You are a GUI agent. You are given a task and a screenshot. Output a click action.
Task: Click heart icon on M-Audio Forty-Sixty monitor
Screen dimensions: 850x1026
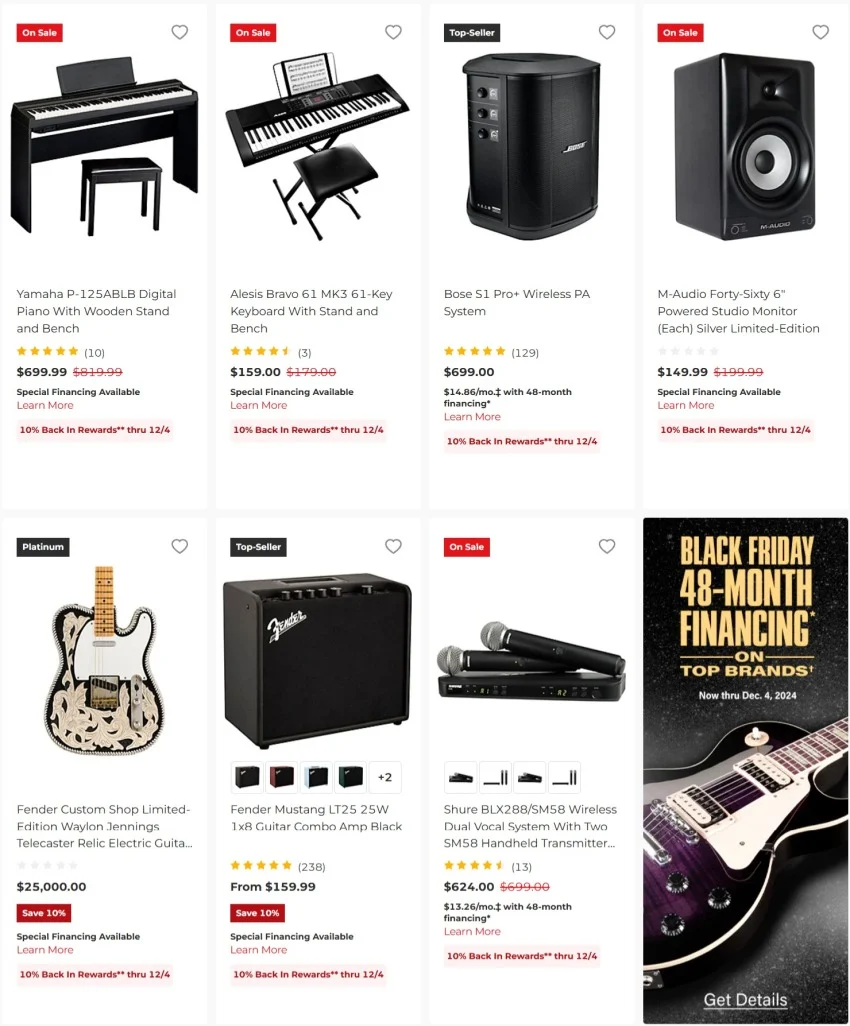pos(821,32)
